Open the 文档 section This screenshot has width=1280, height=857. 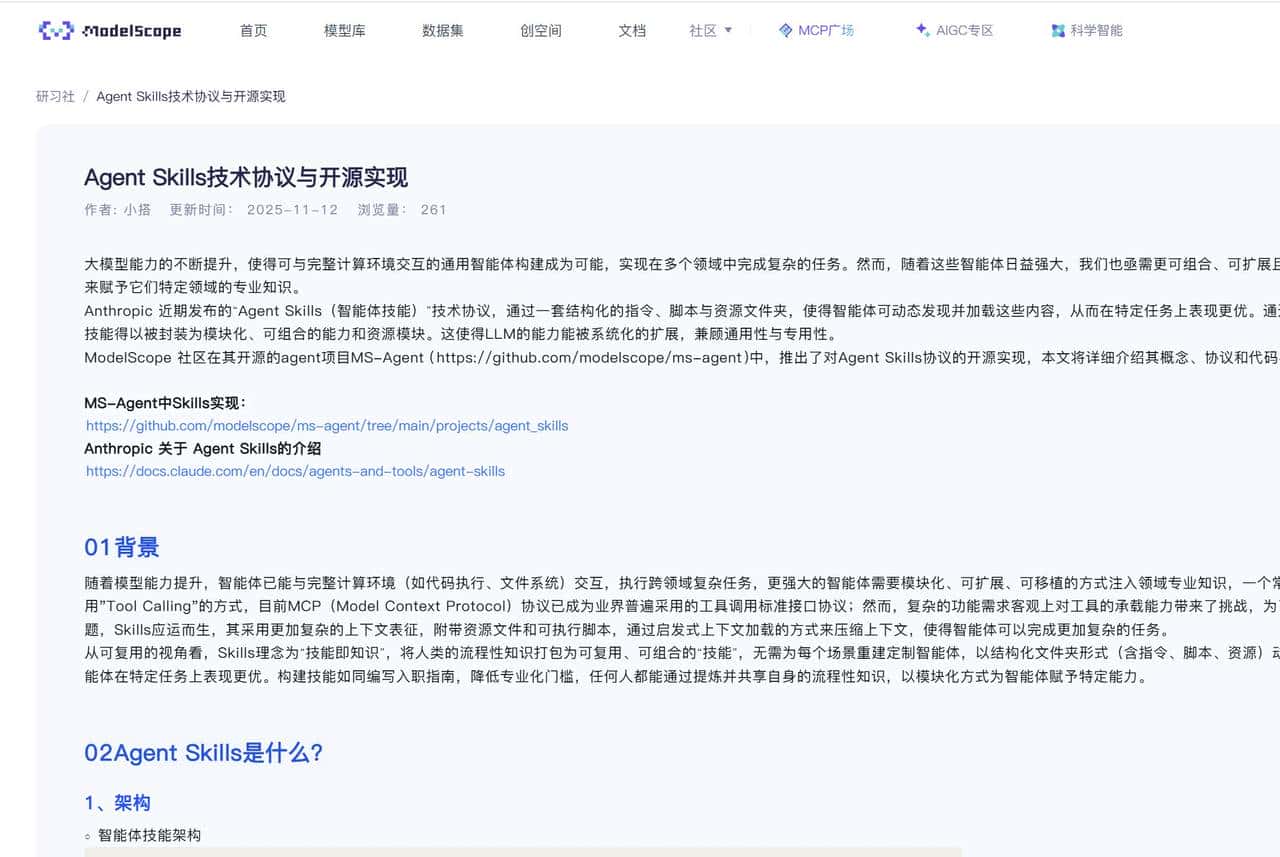coord(631,30)
